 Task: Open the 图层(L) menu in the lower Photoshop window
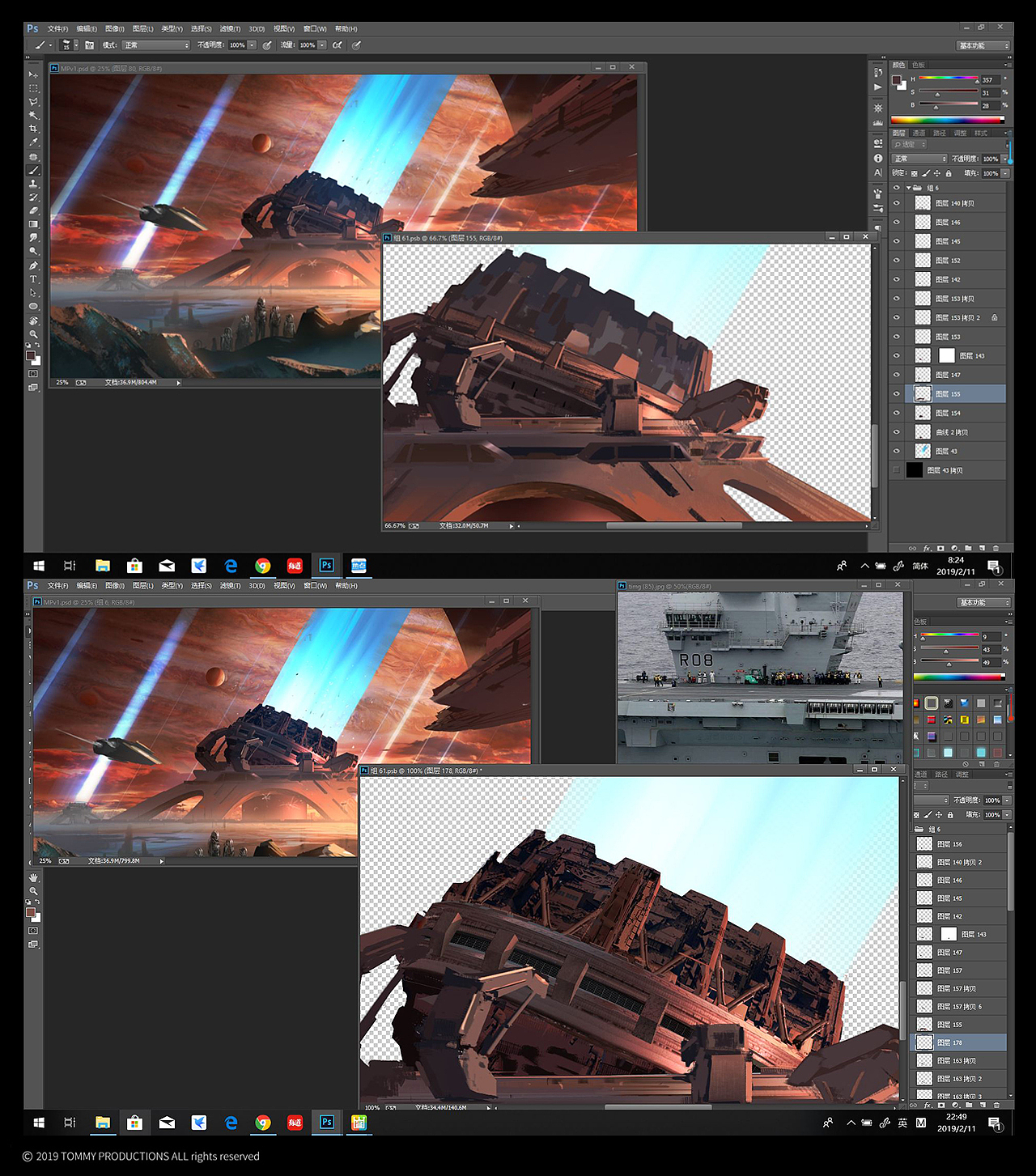[x=142, y=586]
